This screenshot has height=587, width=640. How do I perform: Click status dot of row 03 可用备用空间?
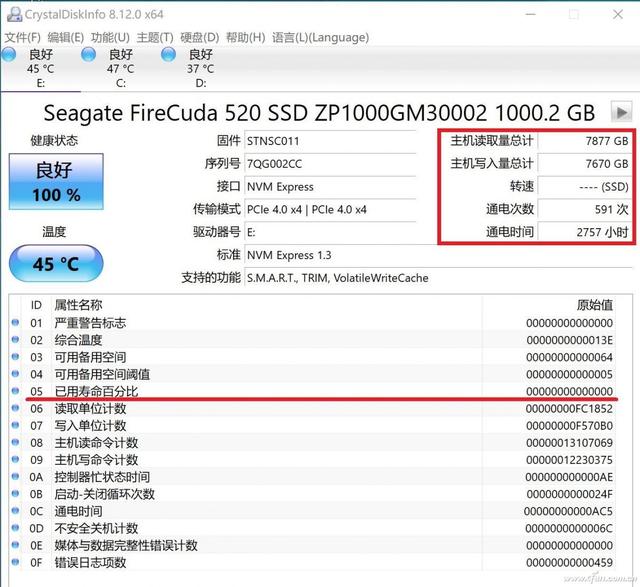coord(16,356)
